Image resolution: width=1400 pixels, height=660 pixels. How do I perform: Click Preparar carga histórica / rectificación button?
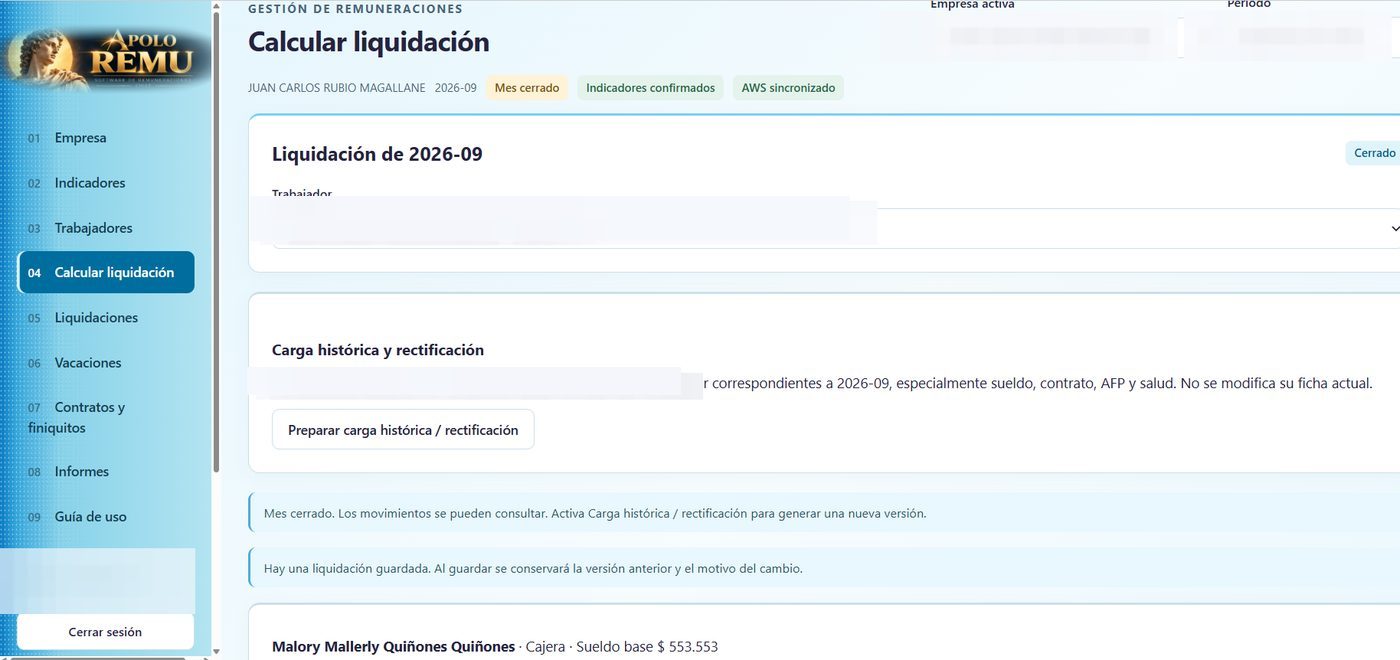tap(403, 430)
